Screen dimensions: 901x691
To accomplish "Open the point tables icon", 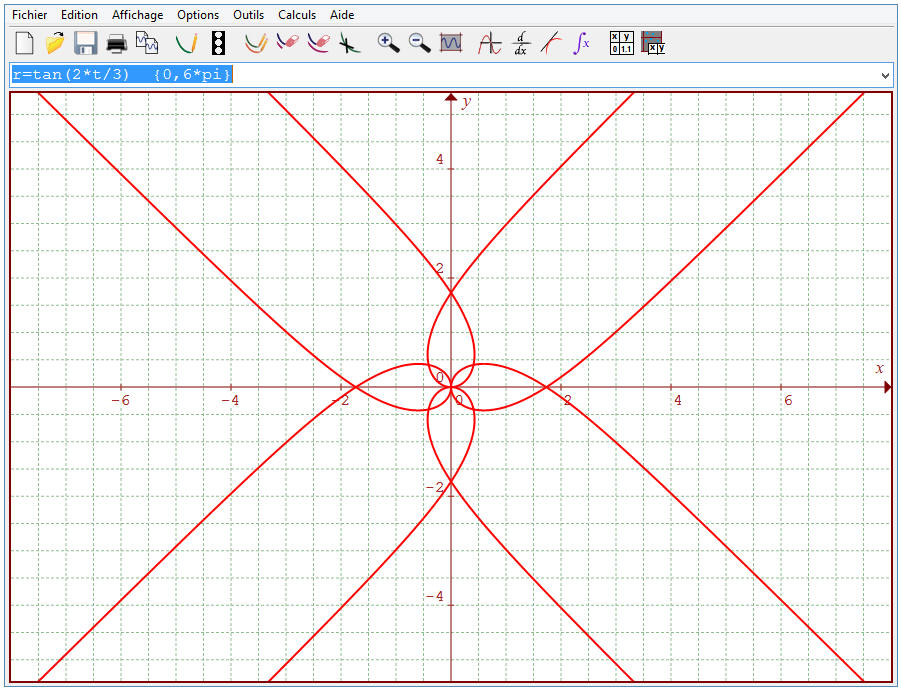I will tap(622, 43).
